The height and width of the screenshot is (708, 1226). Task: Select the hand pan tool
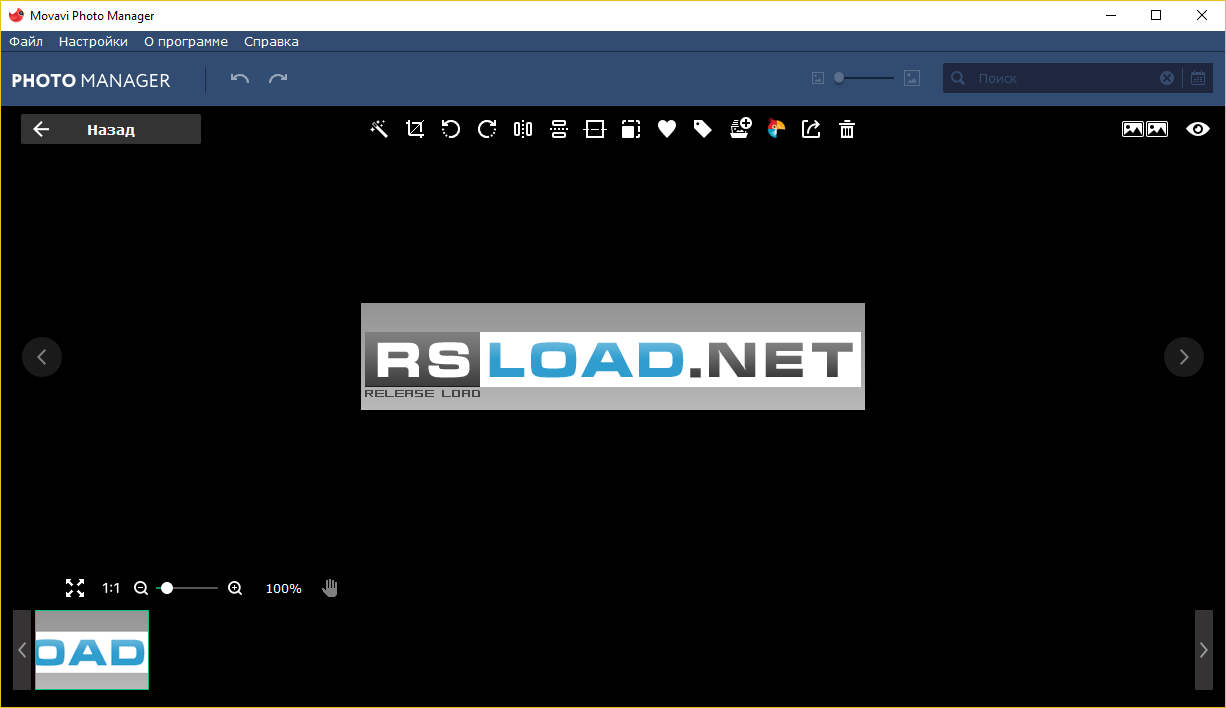331,588
